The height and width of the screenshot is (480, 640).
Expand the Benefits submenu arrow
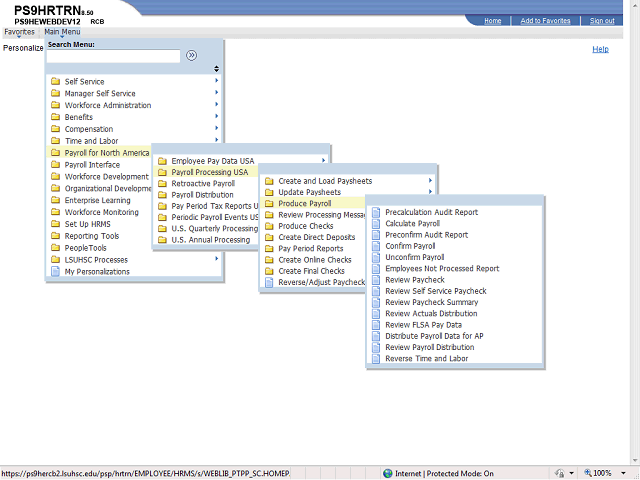[216, 116]
